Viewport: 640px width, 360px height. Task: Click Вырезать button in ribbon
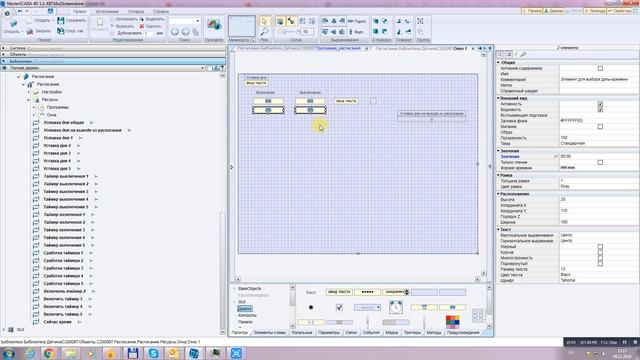tap(122, 26)
